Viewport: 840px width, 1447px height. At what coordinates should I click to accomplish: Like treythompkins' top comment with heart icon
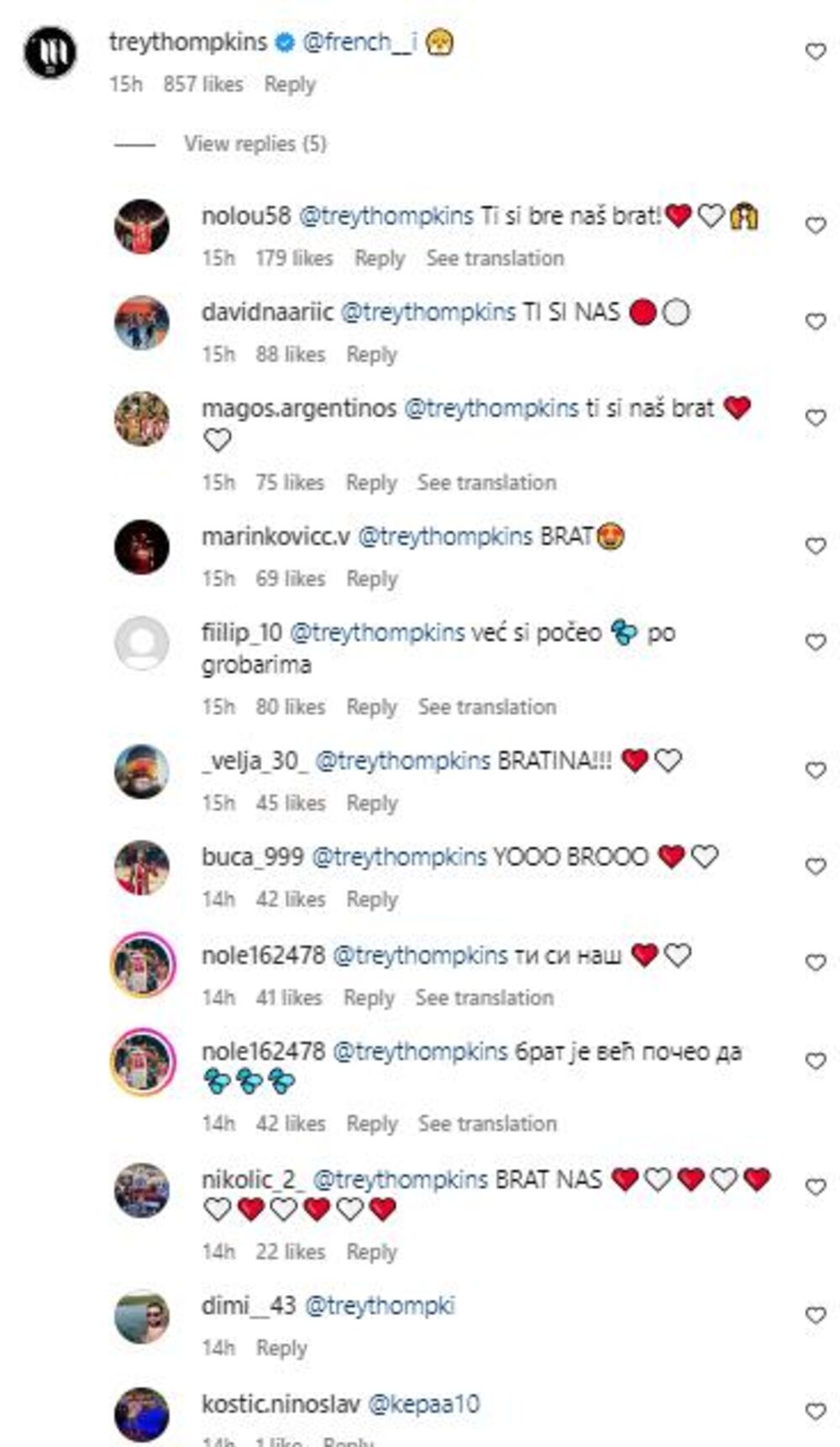(x=816, y=52)
